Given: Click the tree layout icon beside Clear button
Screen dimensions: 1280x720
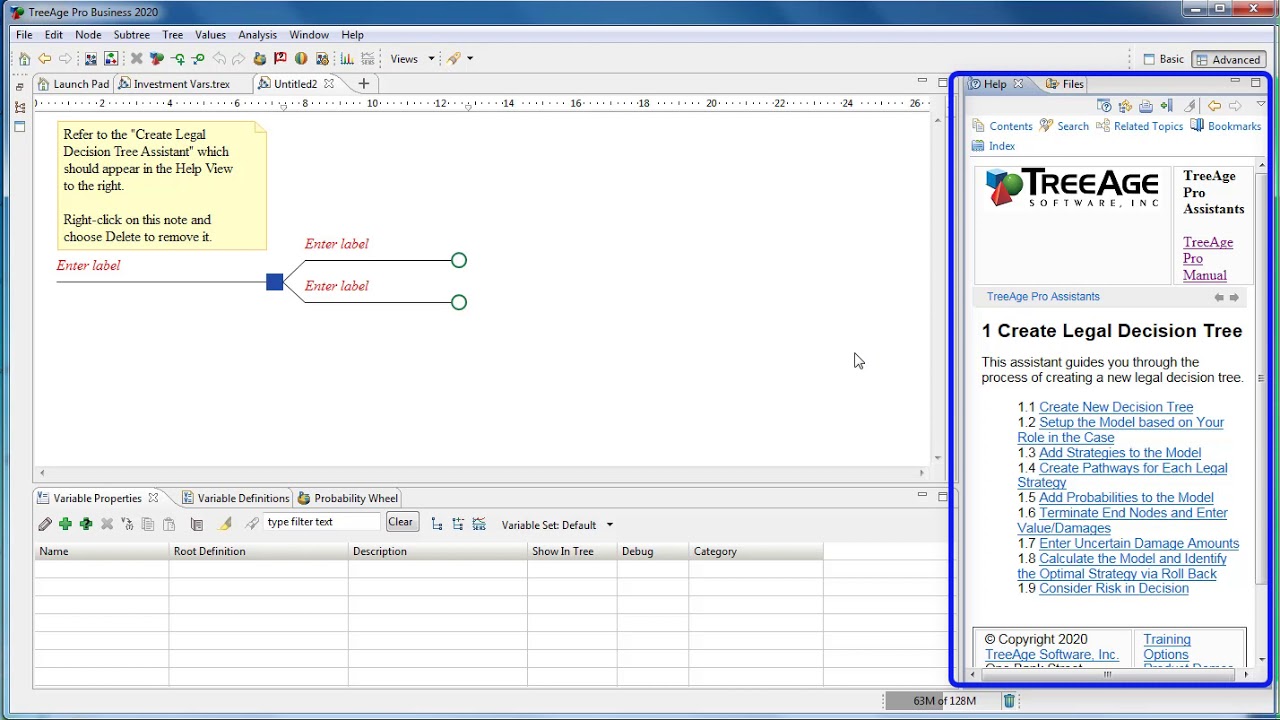Looking at the screenshot, I should click(x=437, y=524).
